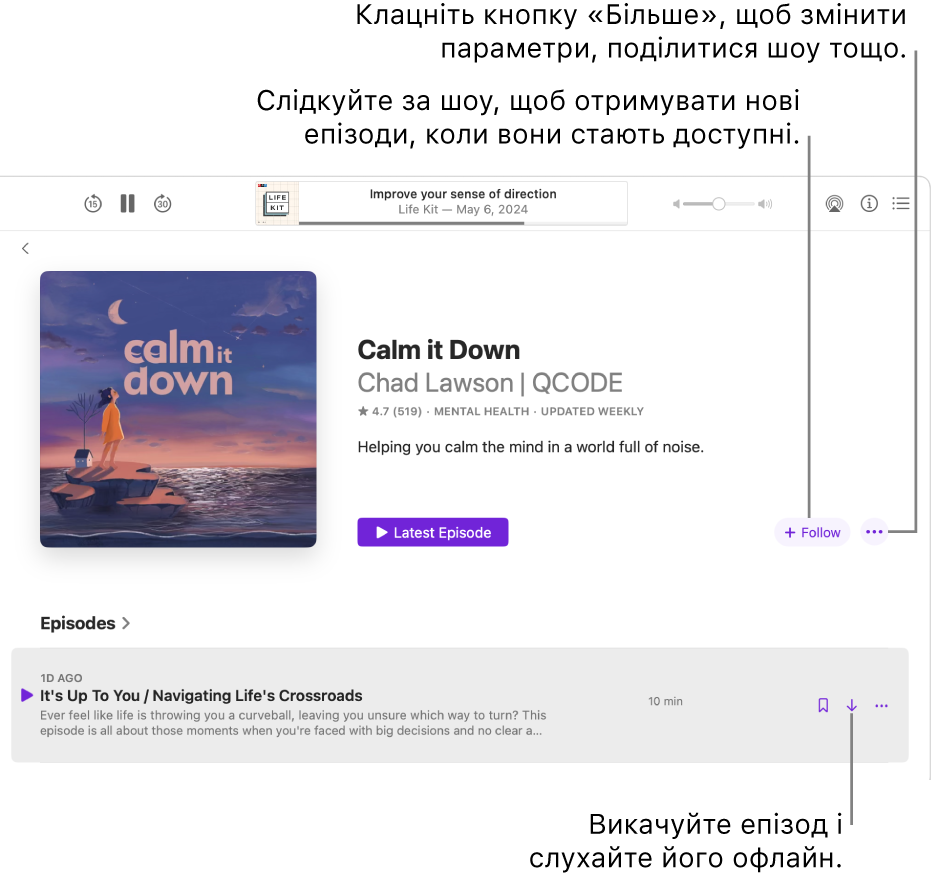The image size is (934, 880).
Task: Skip back 15 seconds
Action: tap(93, 204)
